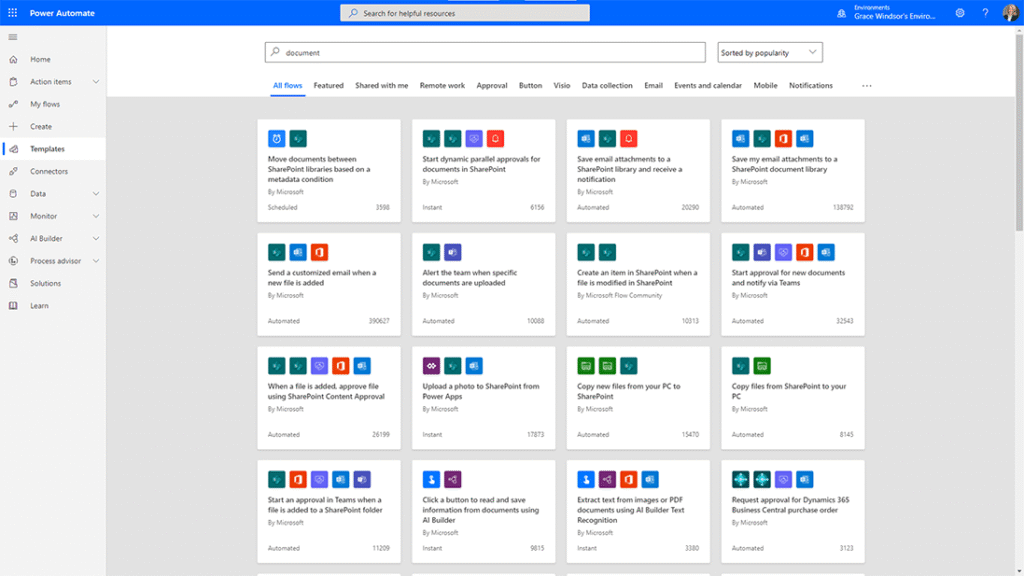Collapse the left navigation hamburger menu
Viewport: 1024px width, 576px height.
coord(13,37)
